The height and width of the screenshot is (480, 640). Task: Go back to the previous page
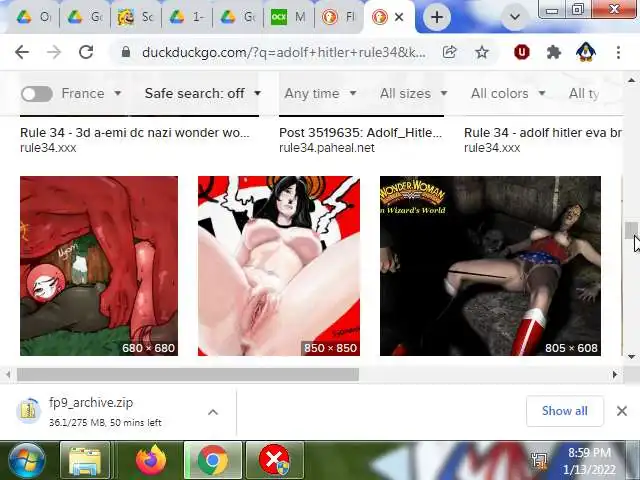tap(22, 52)
